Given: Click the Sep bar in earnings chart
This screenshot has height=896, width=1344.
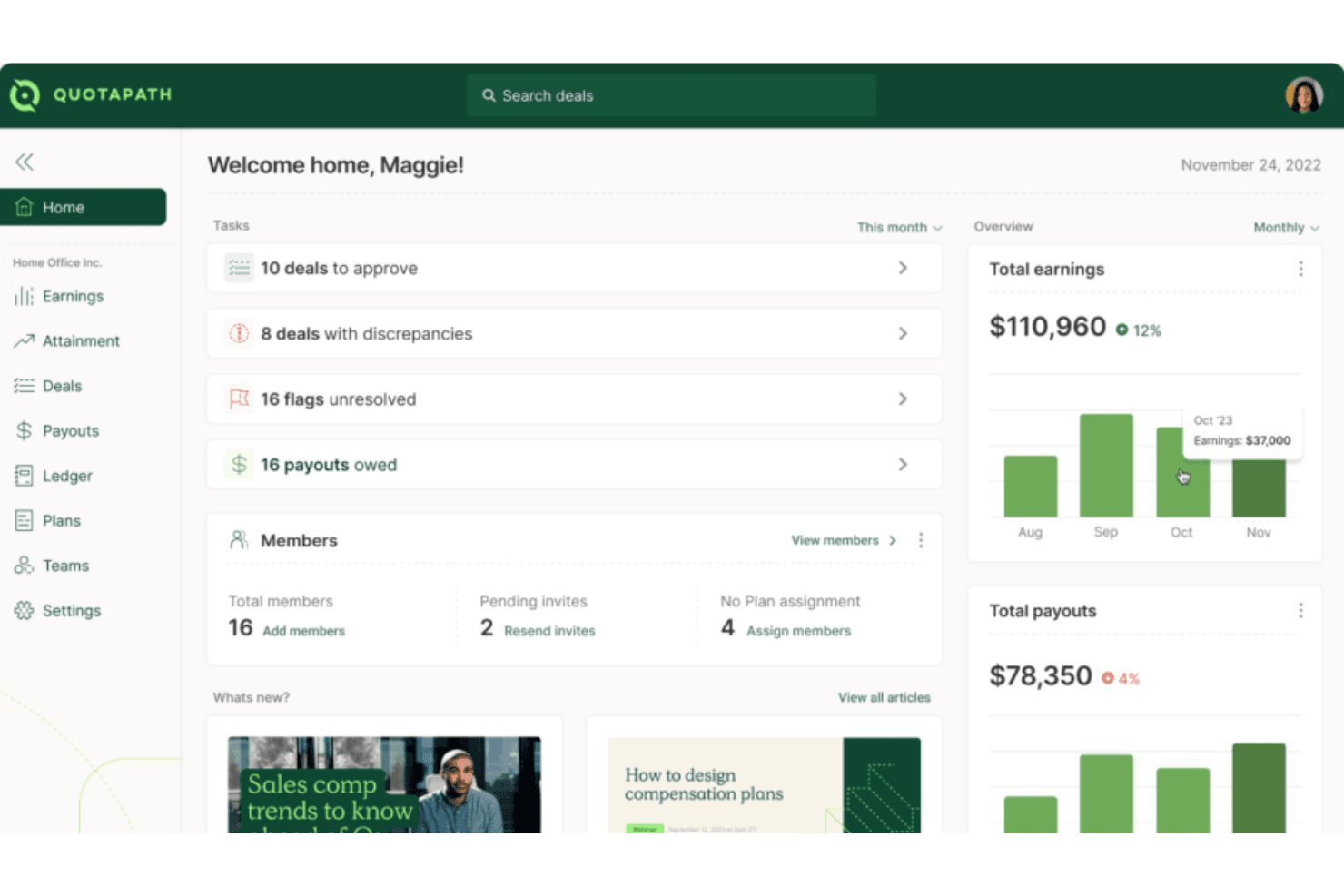Looking at the screenshot, I should 1106,465.
